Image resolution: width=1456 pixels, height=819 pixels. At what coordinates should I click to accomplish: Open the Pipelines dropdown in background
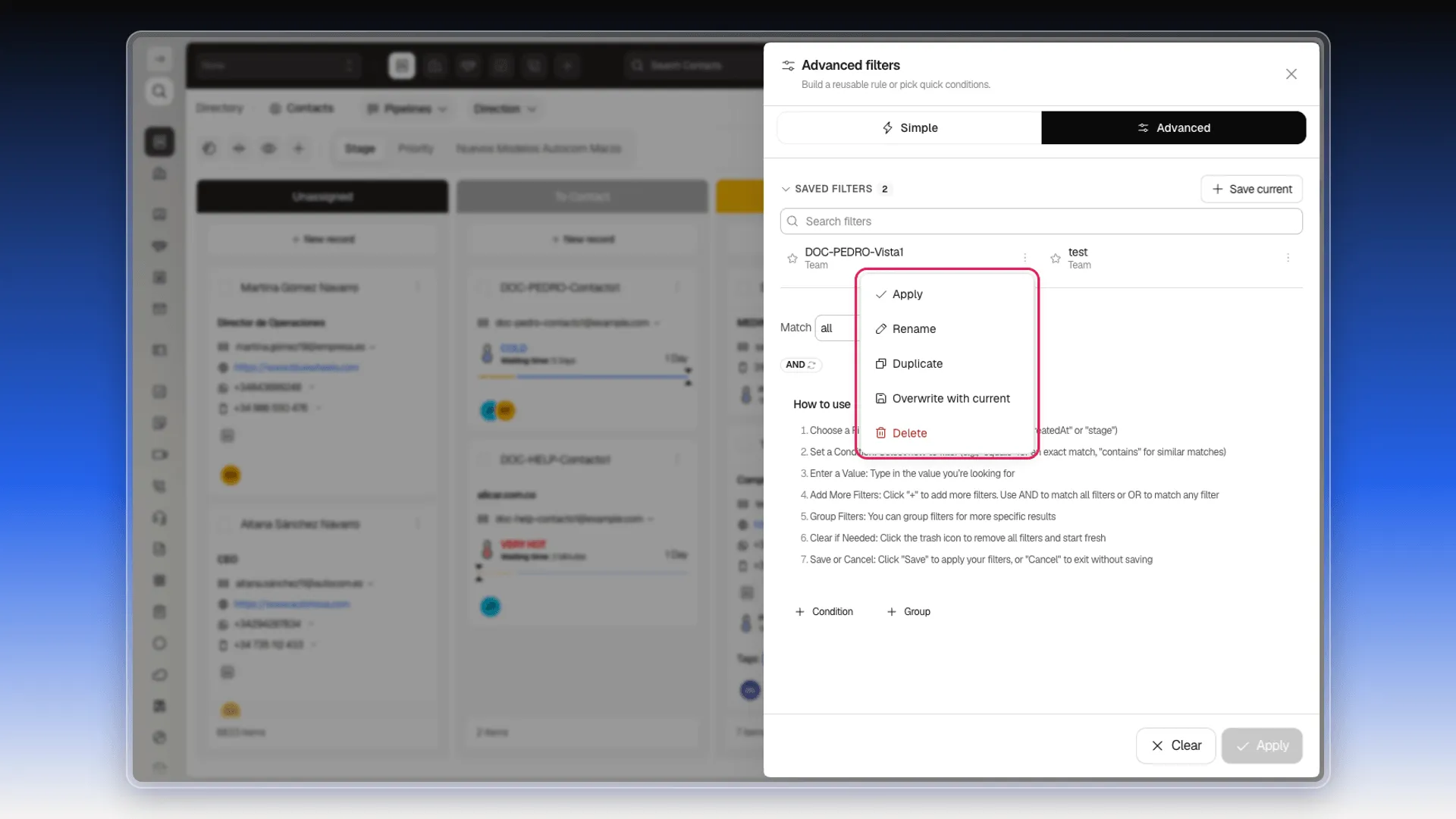[406, 109]
